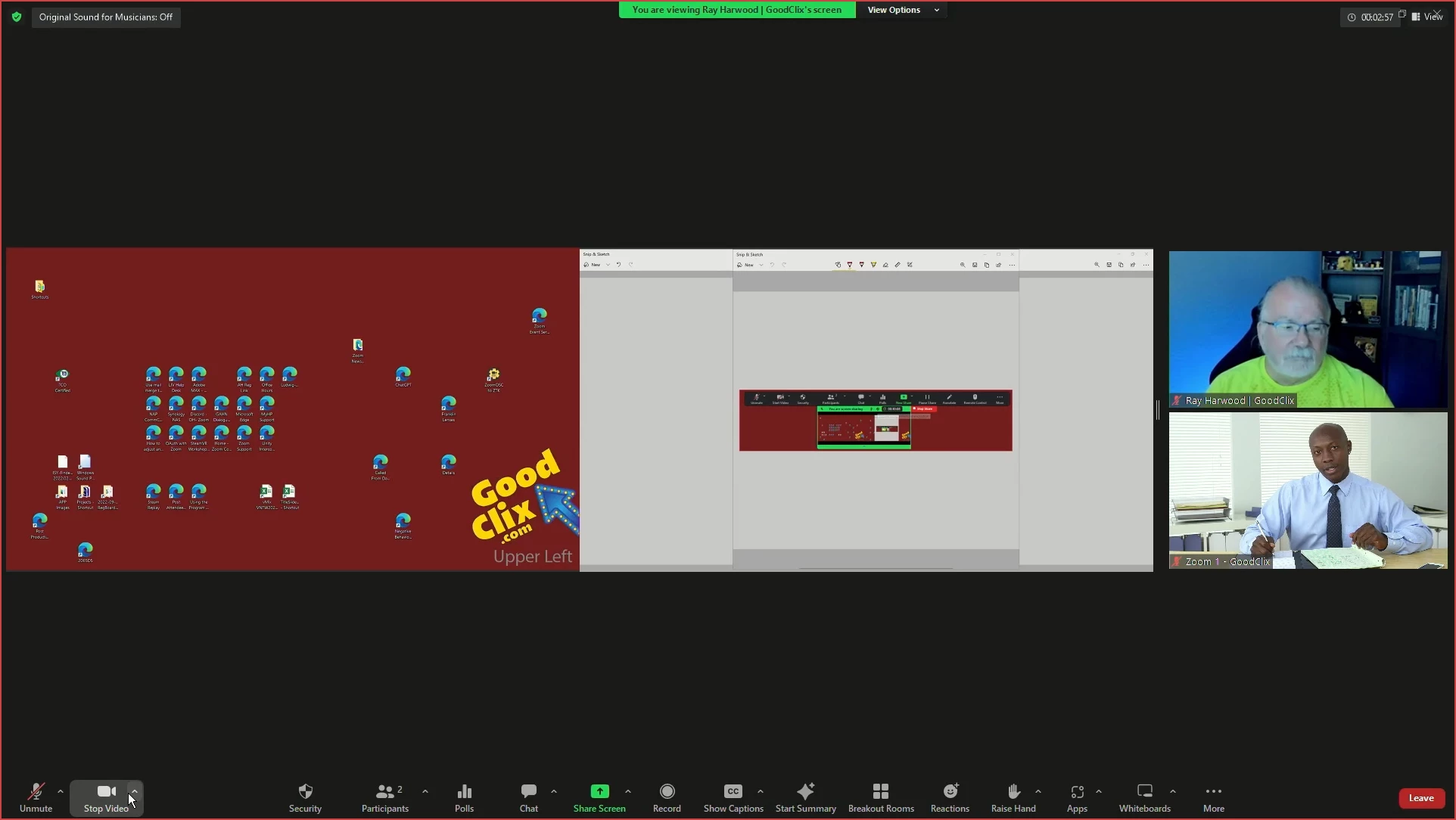The height and width of the screenshot is (820, 1456).
Task: Expand the arrow beside Share Screen
Action: (x=628, y=791)
